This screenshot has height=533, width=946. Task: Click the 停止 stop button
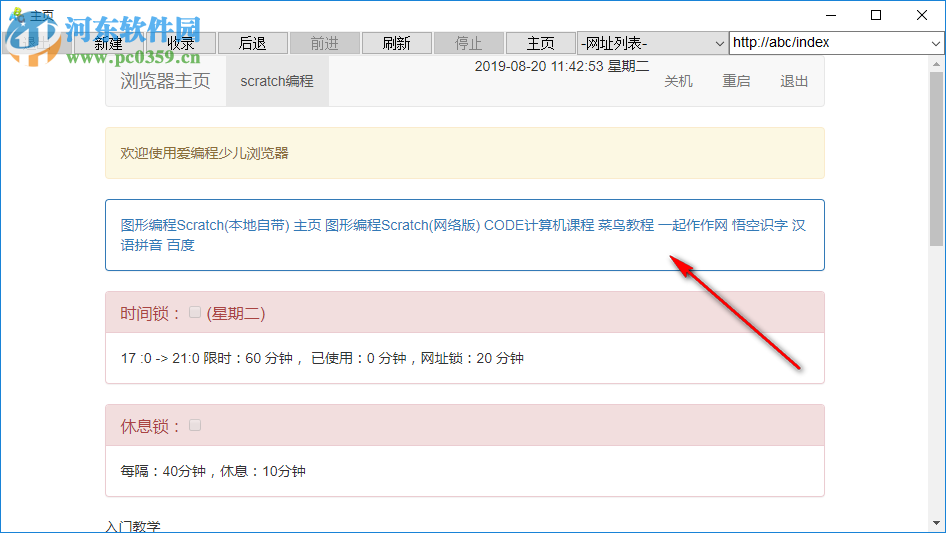coord(468,43)
